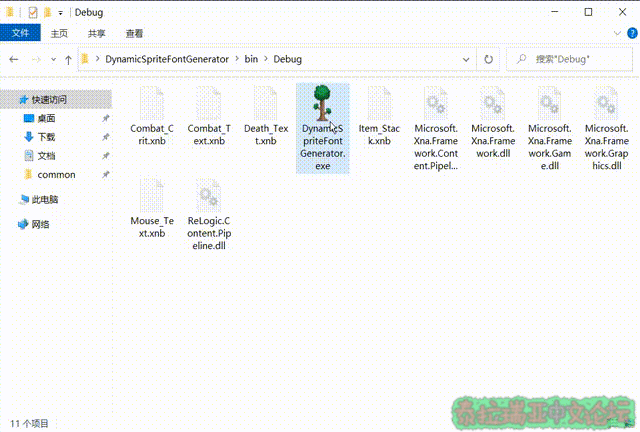The width and height of the screenshot is (640, 432).
Task: Switch to the 共享 ribbon tab
Action: [97, 33]
